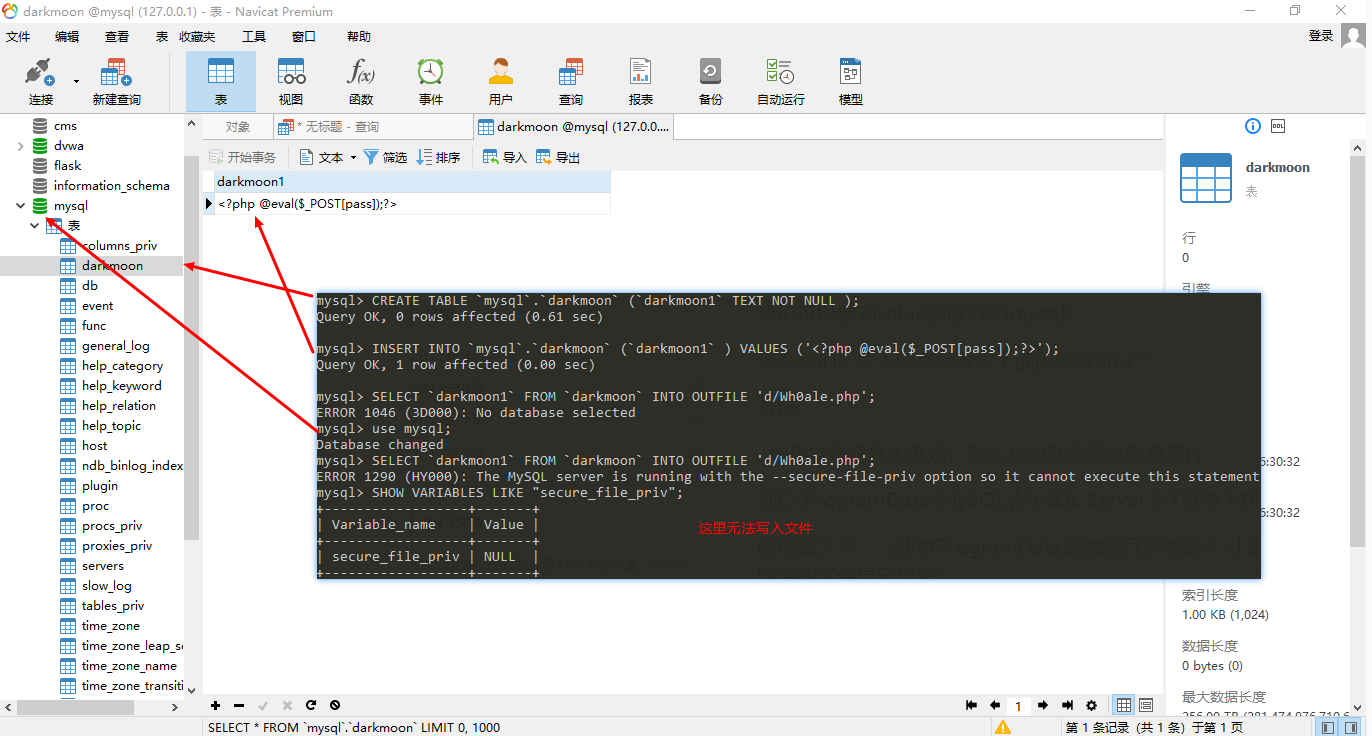Stop loading with the stop icon
This screenshot has height=736, width=1372.
click(335, 705)
